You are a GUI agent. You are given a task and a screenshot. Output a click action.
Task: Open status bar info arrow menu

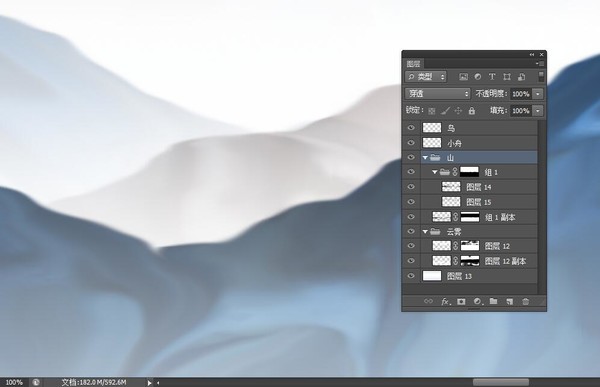pos(149,382)
